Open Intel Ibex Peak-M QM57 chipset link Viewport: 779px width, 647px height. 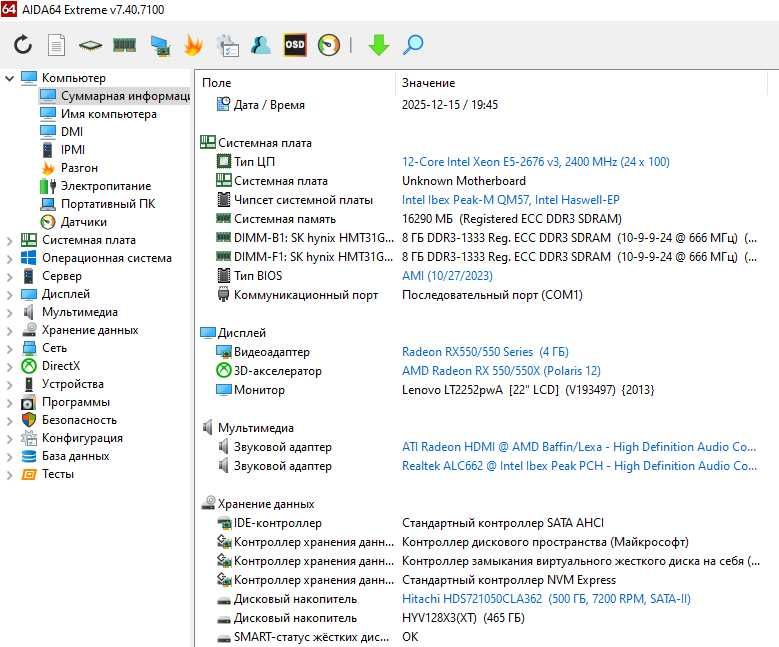tap(510, 200)
